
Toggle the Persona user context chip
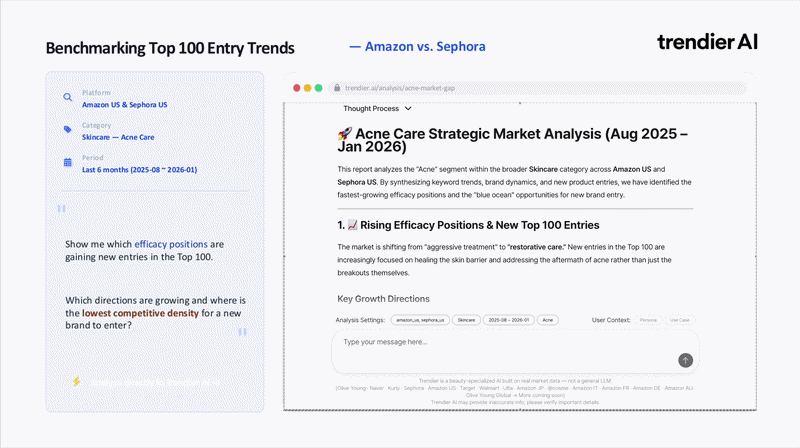(648, 320)
